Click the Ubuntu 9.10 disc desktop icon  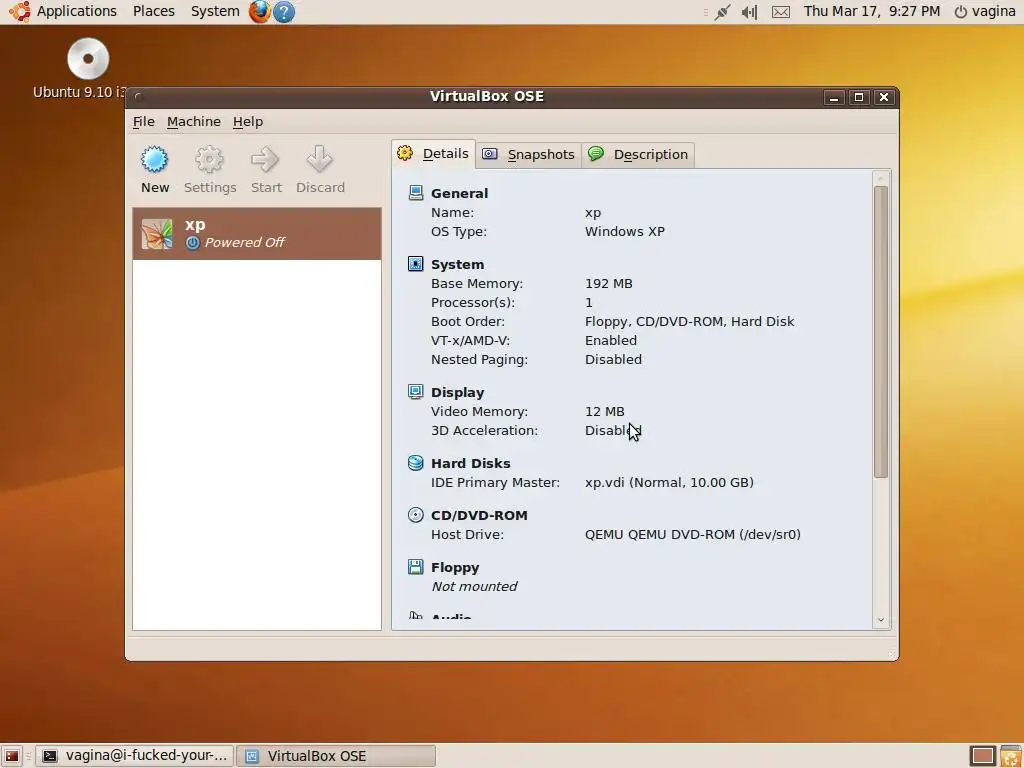(x=88, y=59)
